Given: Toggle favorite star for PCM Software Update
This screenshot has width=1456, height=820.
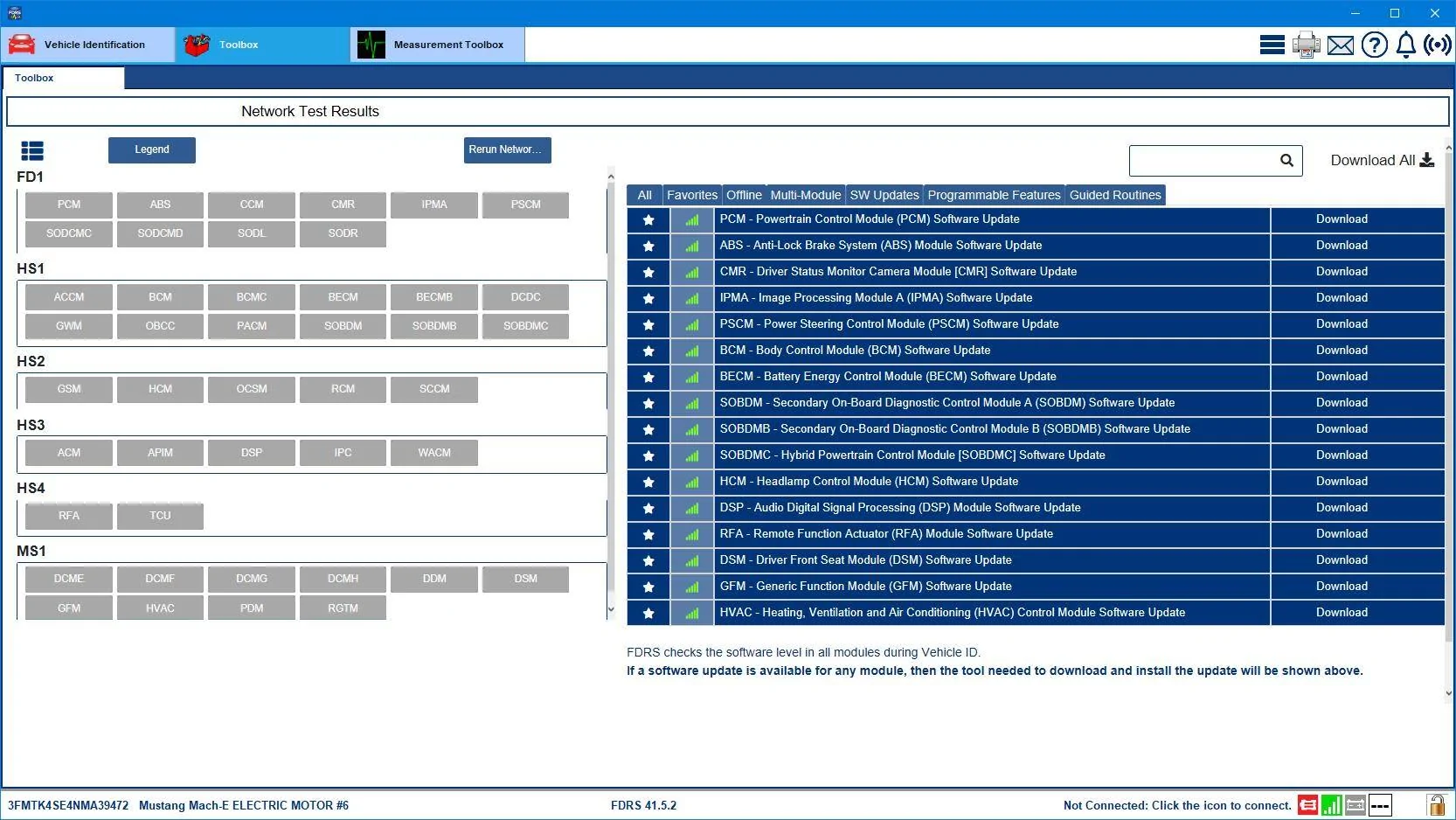Looking at the screenshot, I should [648, 219].
